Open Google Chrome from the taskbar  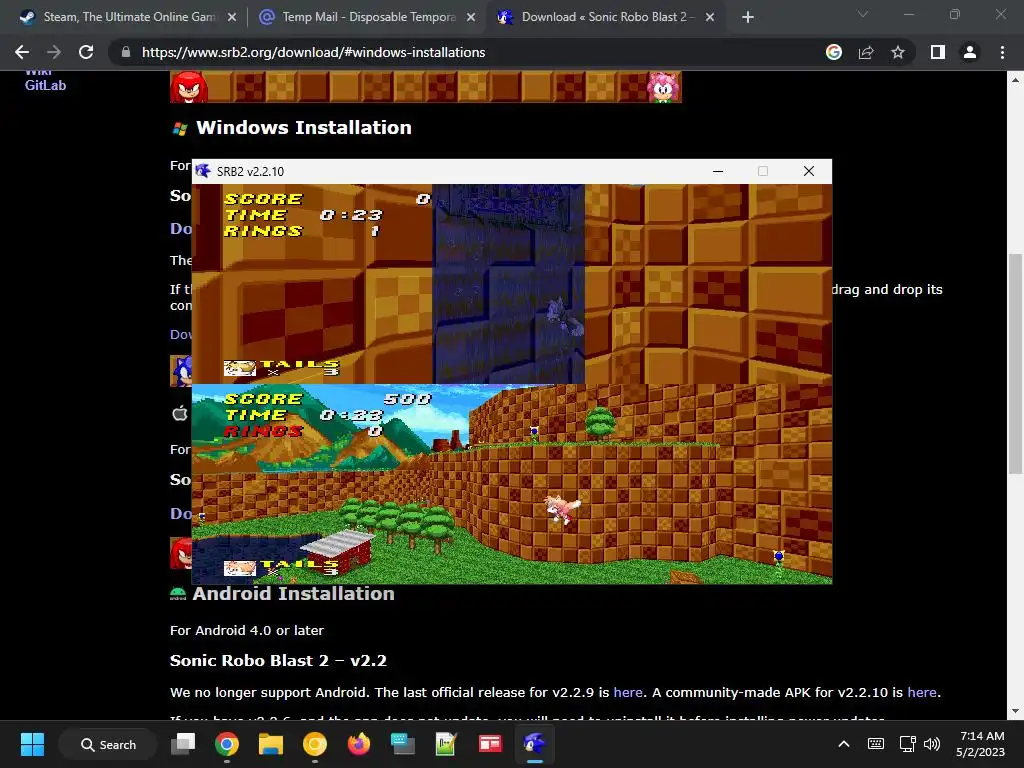coord(227,744)
